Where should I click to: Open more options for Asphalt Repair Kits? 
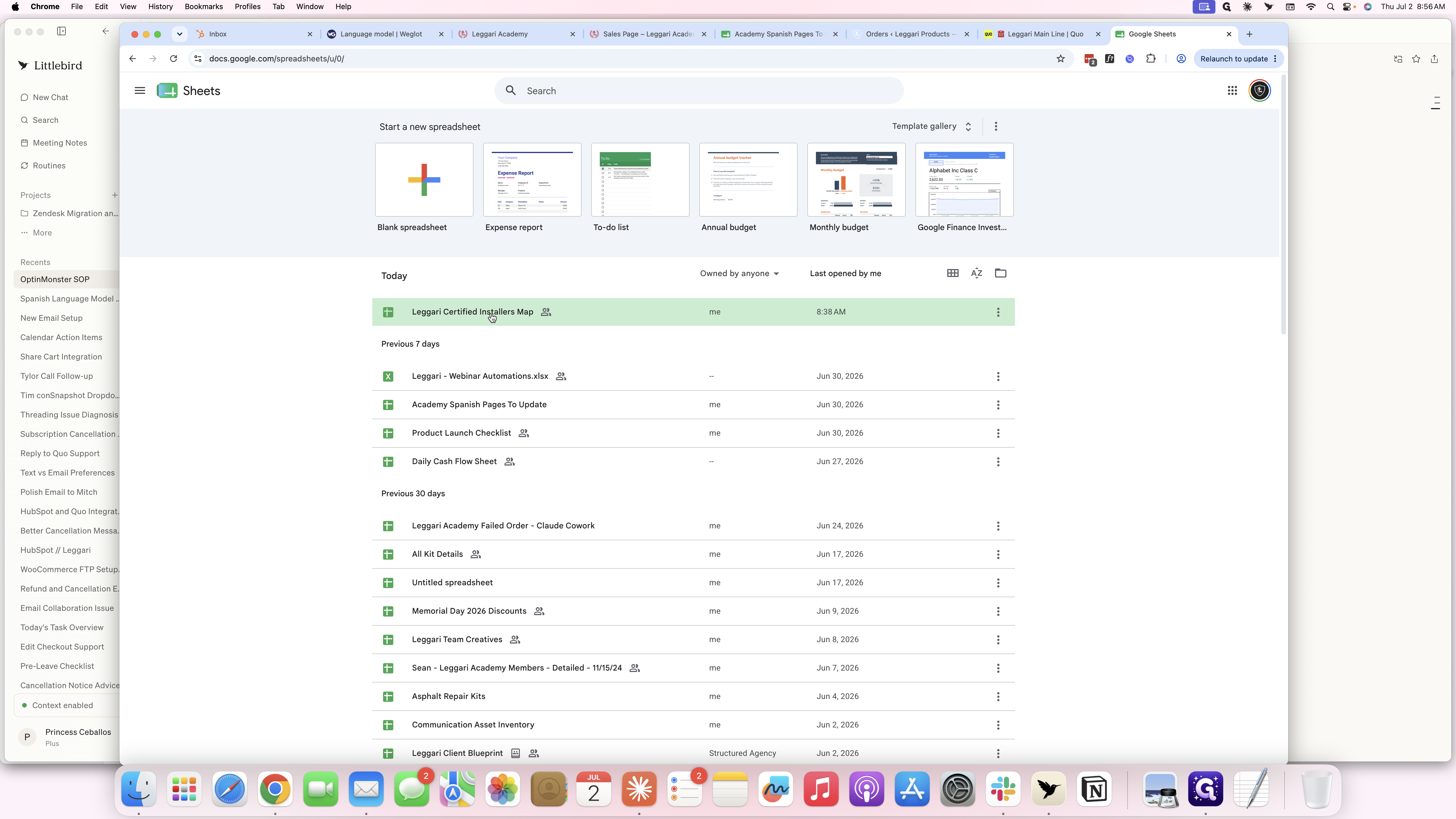point(998,696)
